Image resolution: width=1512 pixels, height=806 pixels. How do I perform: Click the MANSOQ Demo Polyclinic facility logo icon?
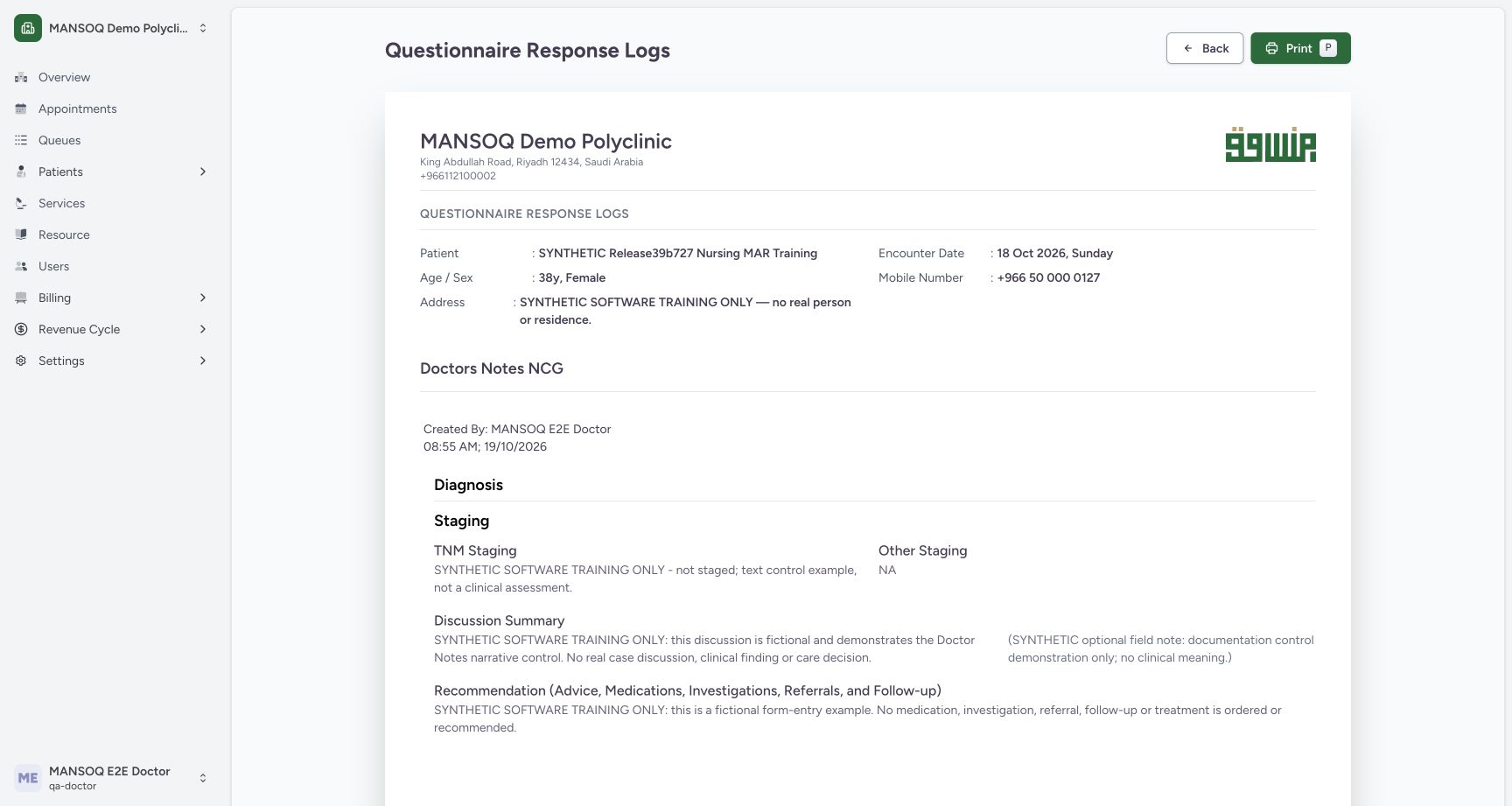(28, 28)
